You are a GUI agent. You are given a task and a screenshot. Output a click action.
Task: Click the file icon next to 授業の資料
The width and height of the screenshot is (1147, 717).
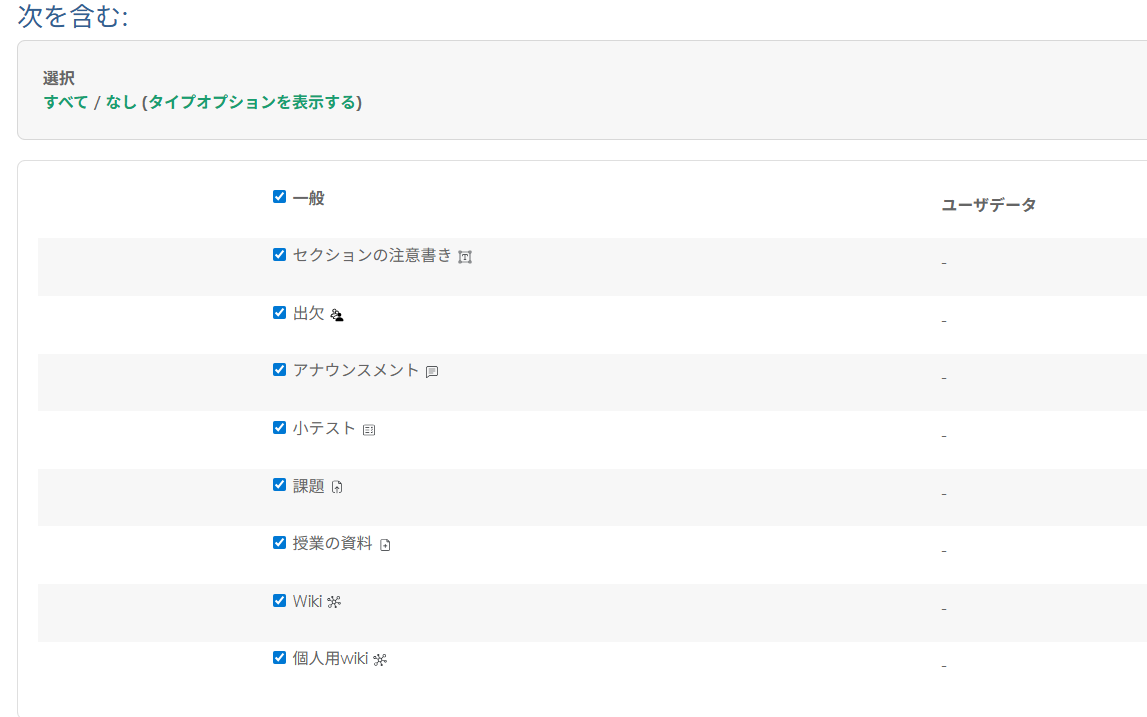click(385, 545)
